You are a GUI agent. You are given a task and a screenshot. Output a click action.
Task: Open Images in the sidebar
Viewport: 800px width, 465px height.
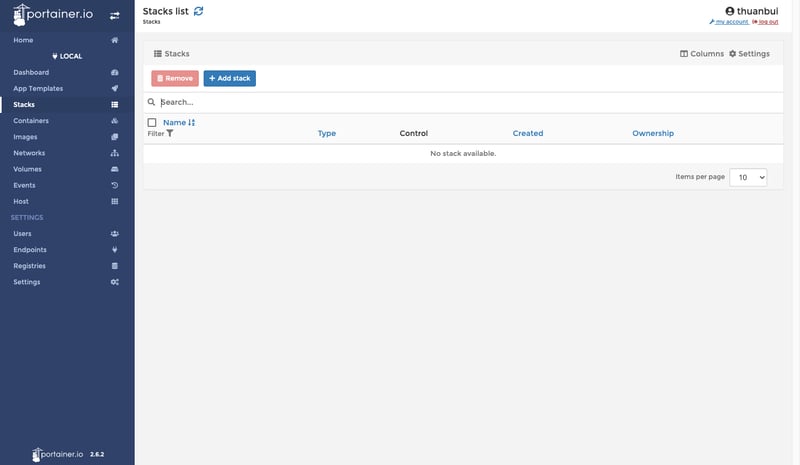pyautogui.click(x=26, y=137)
